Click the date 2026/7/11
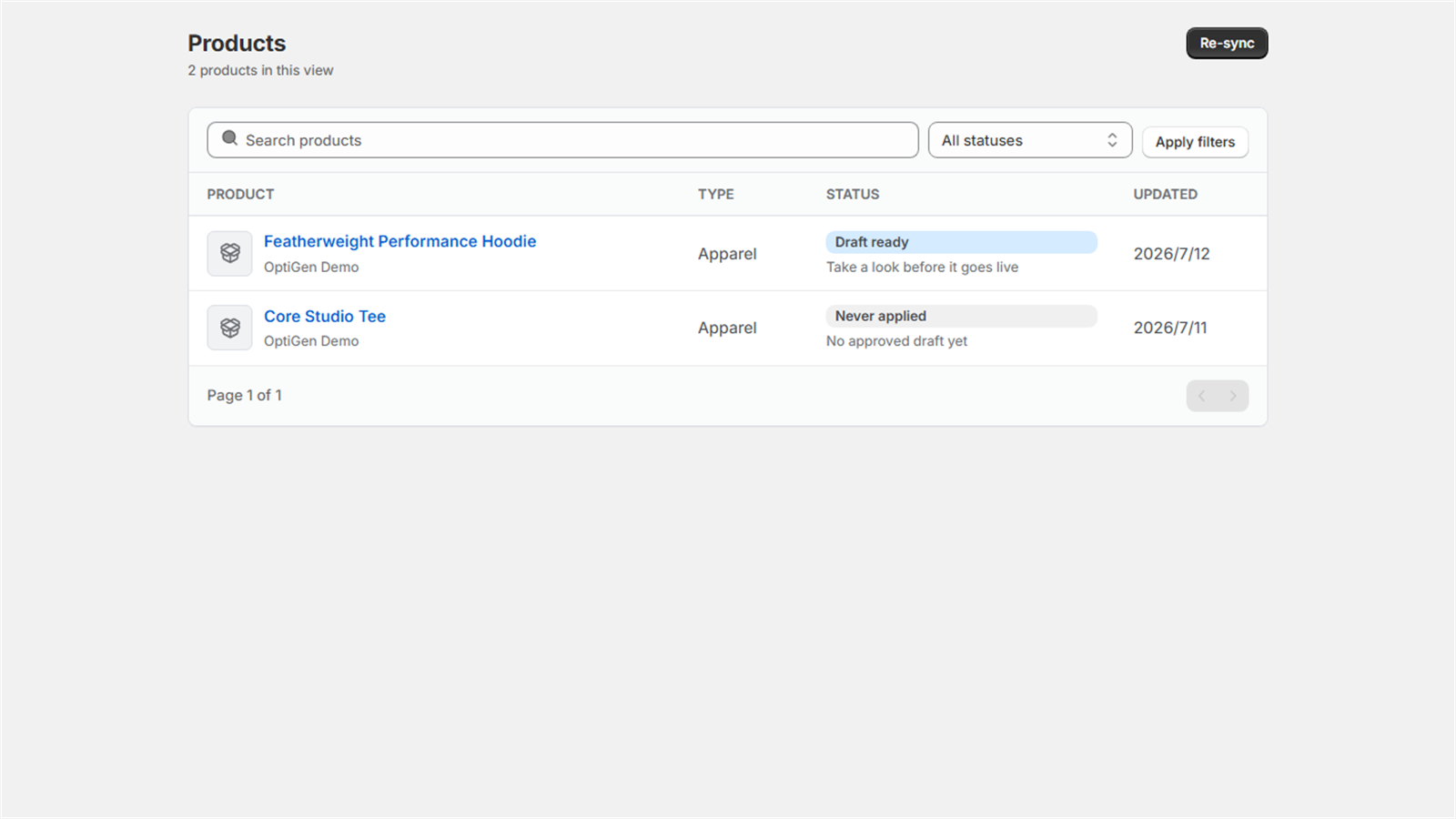This screenshot has width=1456, height=819. (x=1170, y=328)
